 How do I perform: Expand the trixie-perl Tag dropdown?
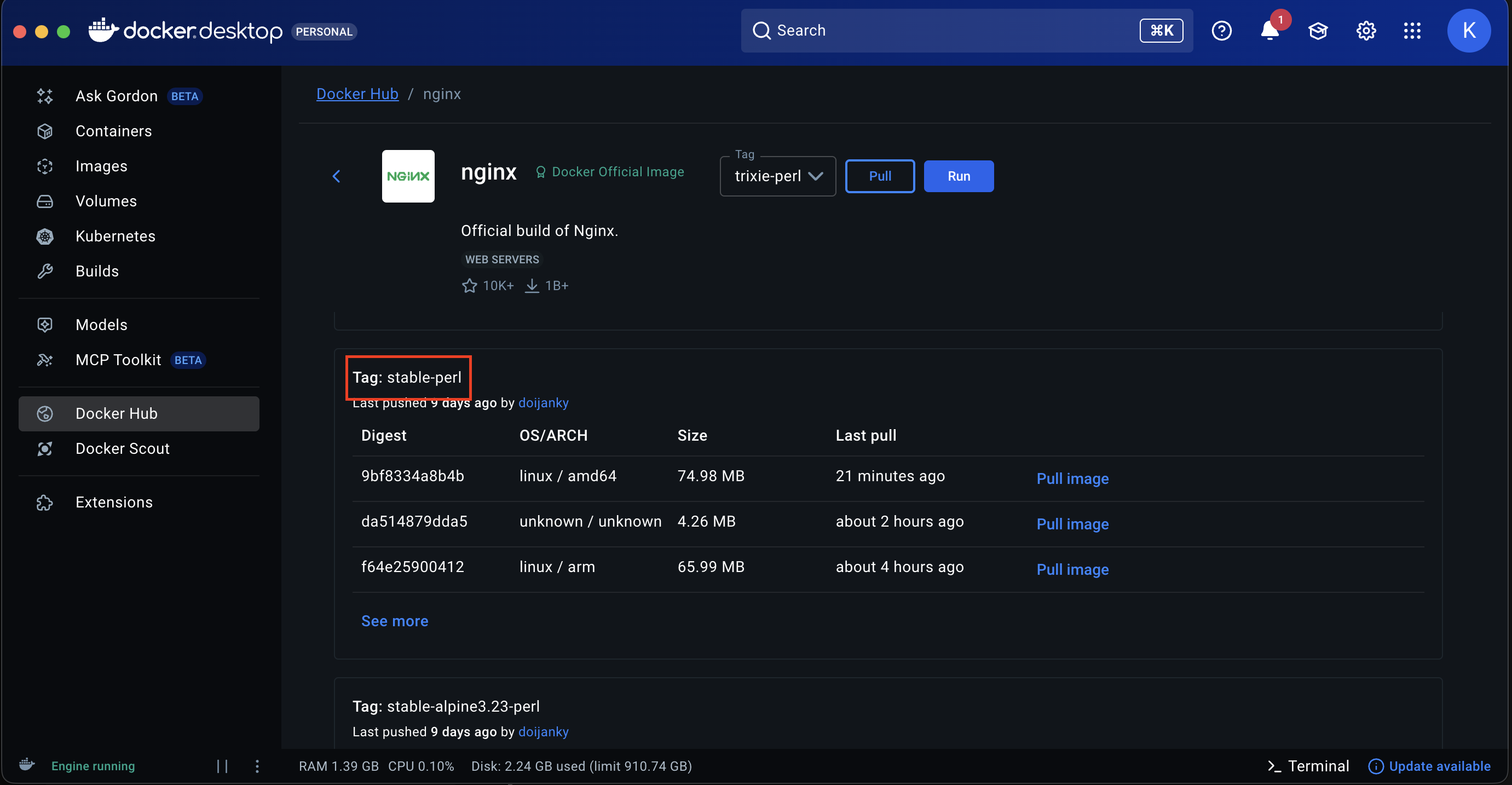[x=778, y=176]
